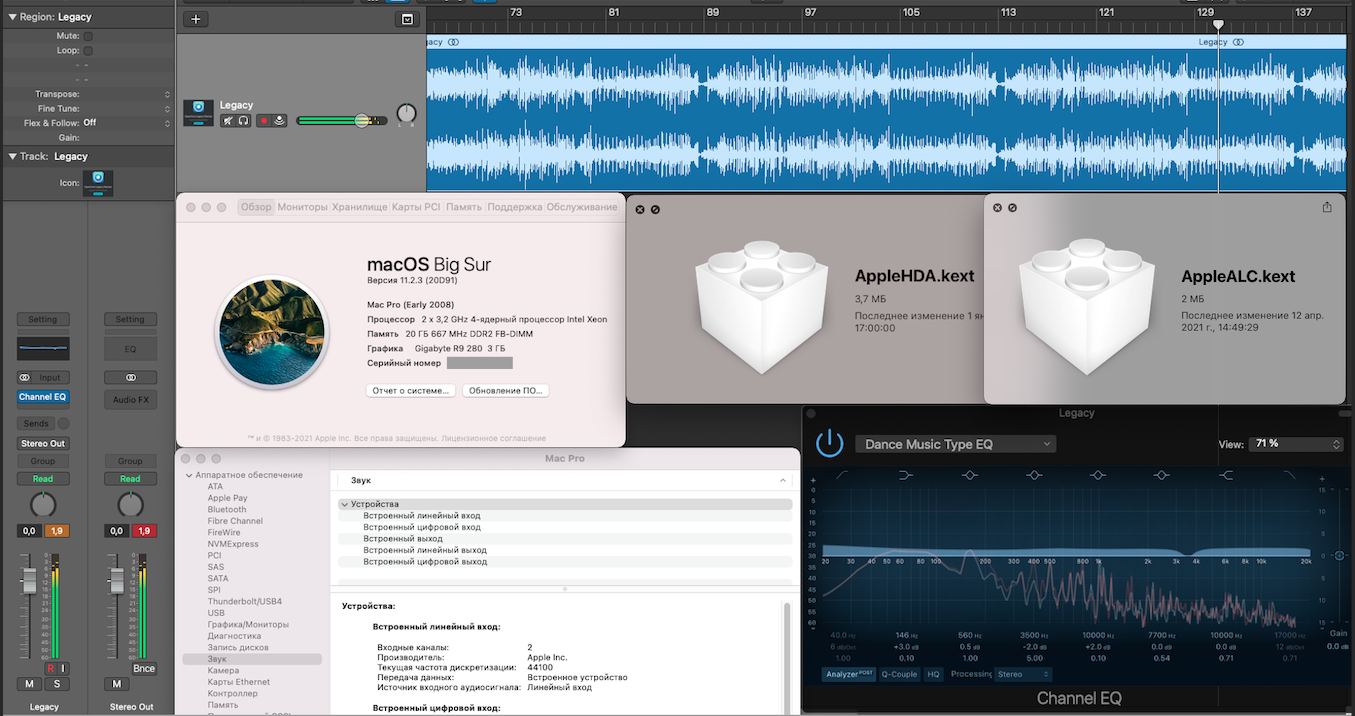Click the pan knob on the Legacy track header
The image size is (1355, 716).
click(405, 115)
